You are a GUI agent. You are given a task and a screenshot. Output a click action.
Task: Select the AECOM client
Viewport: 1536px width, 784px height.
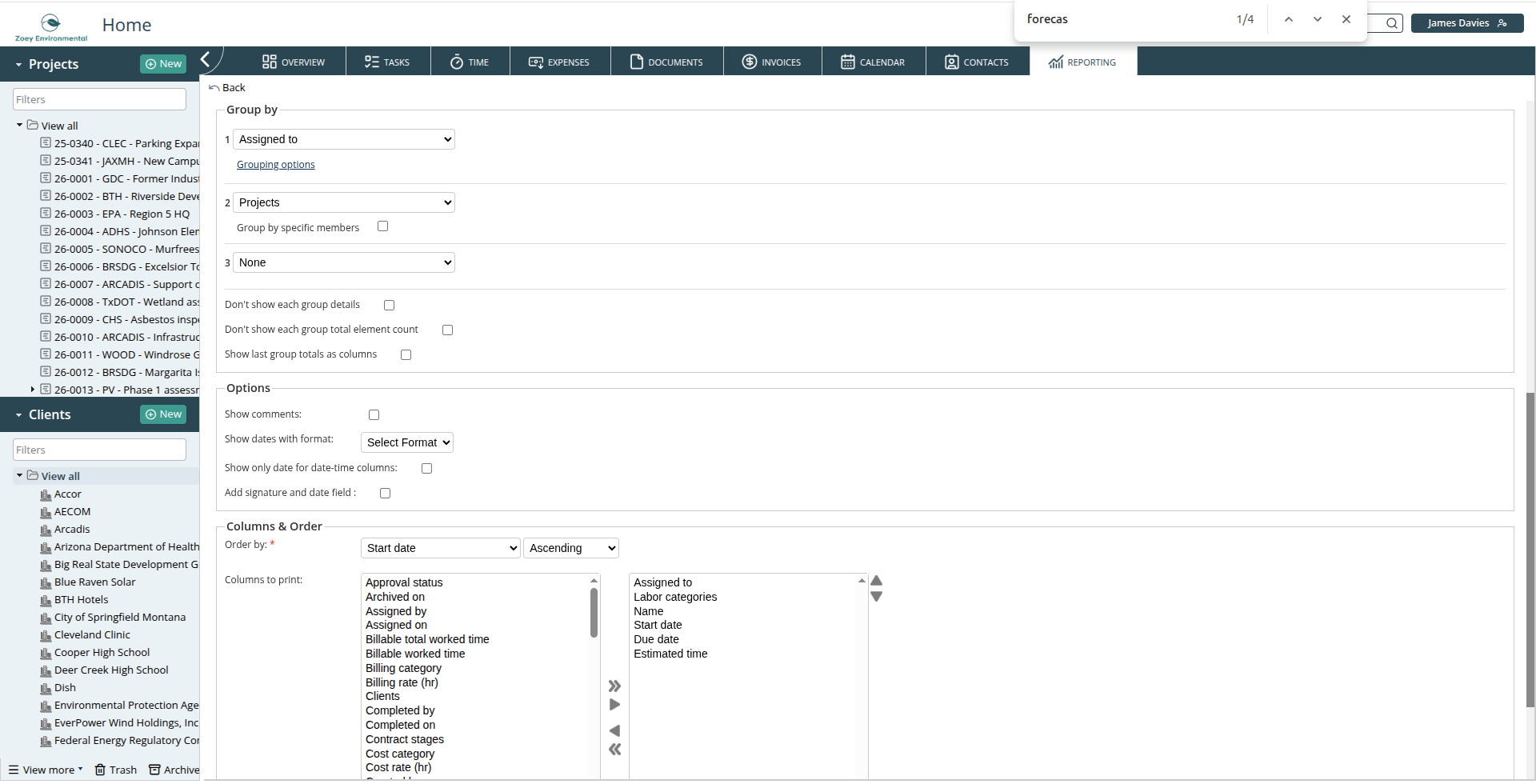tap(72, 512)
